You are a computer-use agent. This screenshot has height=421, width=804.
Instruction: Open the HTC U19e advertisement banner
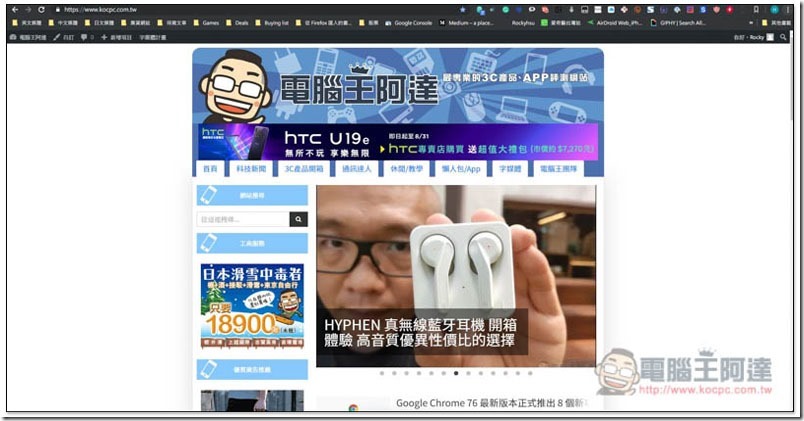(398, 142)
